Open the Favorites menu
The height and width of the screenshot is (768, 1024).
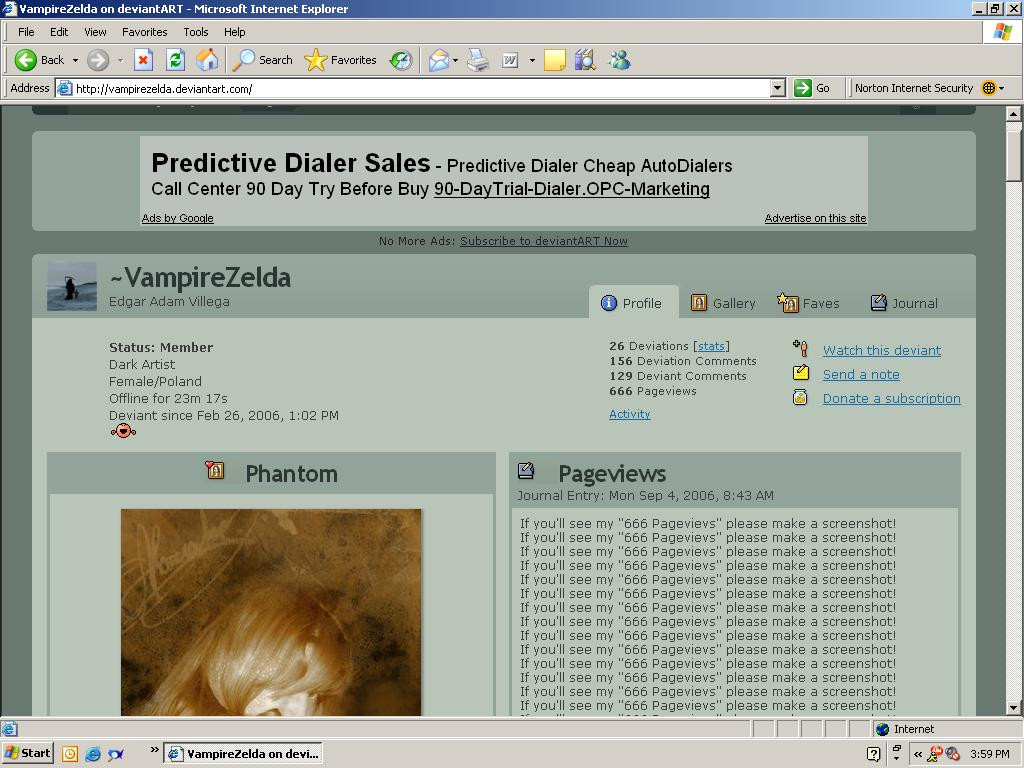coord(144,32)
